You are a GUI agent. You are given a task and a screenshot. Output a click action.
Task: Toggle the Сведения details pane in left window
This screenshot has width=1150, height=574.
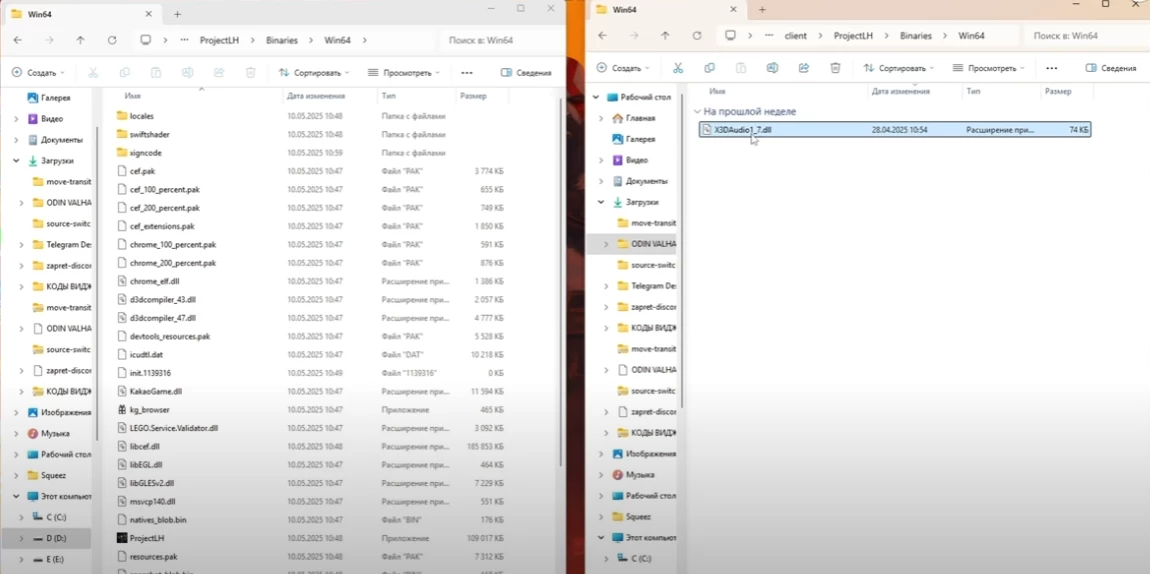pyautogui.click(x=526, y=73)
